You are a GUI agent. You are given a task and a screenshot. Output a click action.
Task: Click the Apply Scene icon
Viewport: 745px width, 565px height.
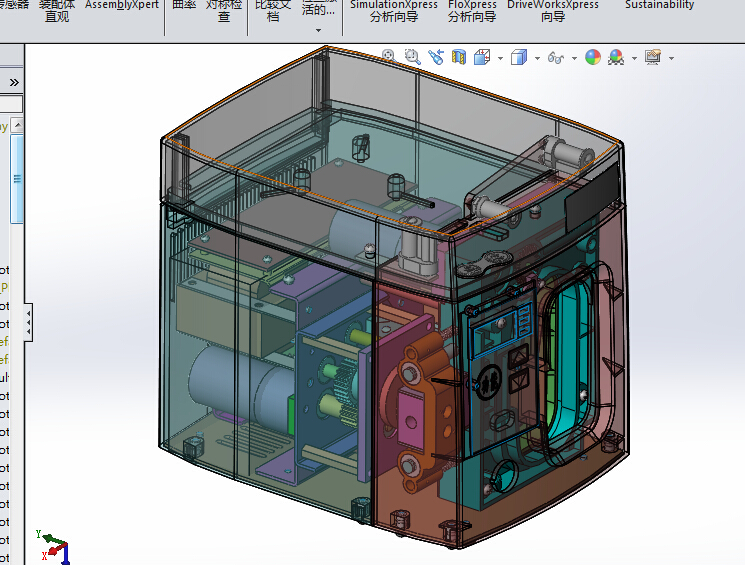(x=616, y=57)
